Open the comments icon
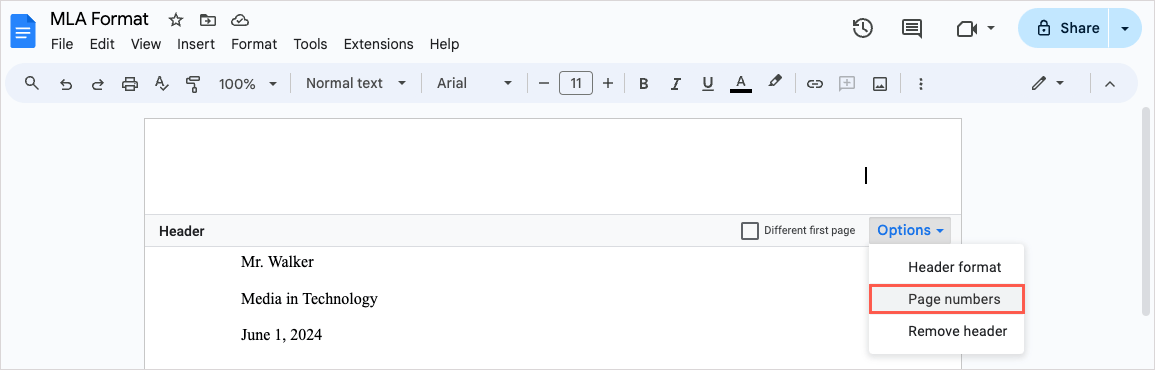The width and height of the screenshot is (1155, 370). click(x=912, y=29)
